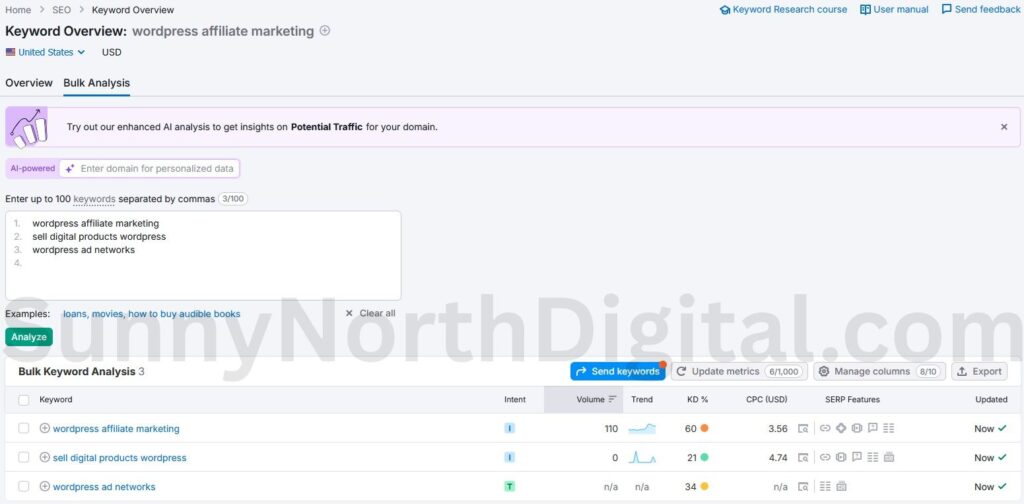Check the wordpress ad networks row checkbox

[x=24, y=486]
